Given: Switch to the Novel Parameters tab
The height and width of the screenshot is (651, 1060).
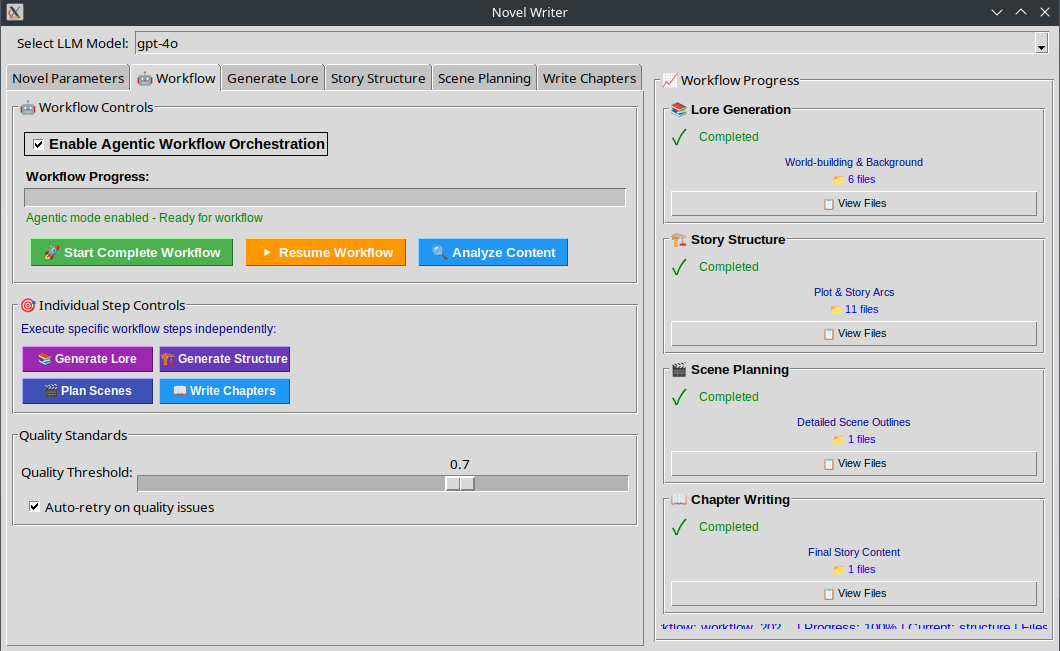Looking at the screenshot, I should click(68, 78).
